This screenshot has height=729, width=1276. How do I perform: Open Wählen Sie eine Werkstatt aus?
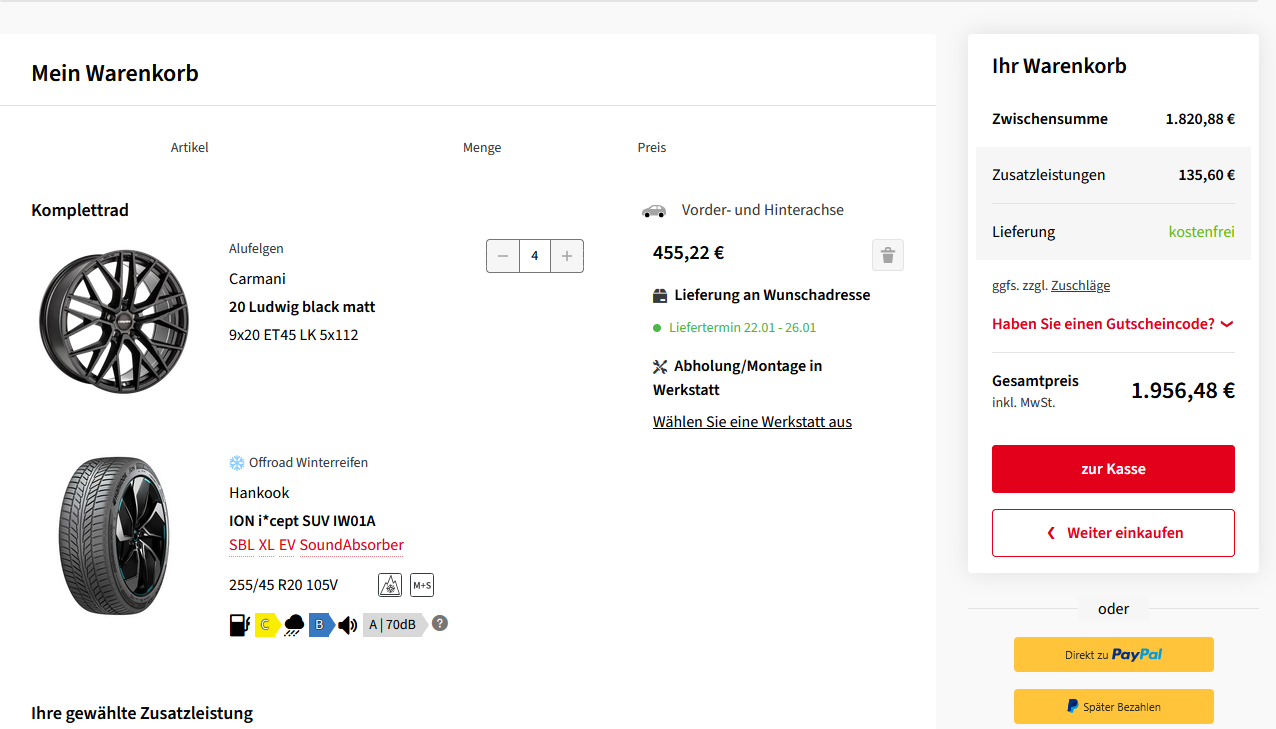(x=752, y=422)
